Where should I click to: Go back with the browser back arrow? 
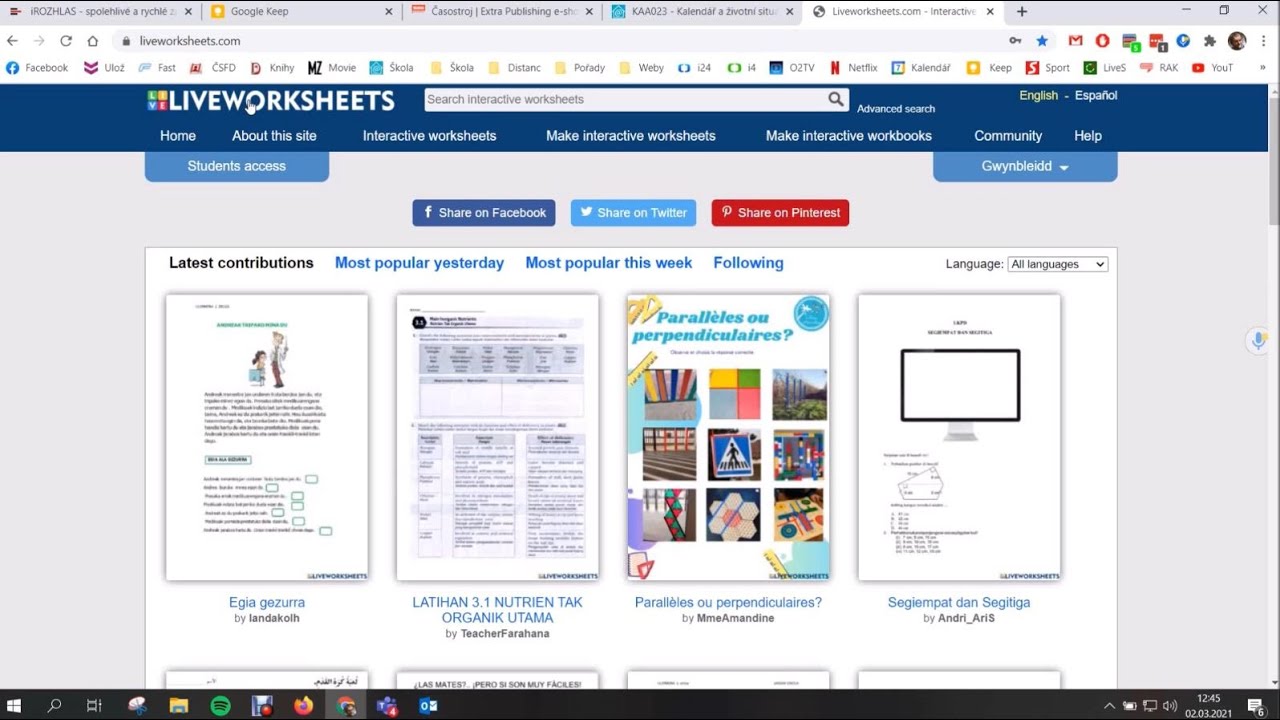tap(12, 41)
